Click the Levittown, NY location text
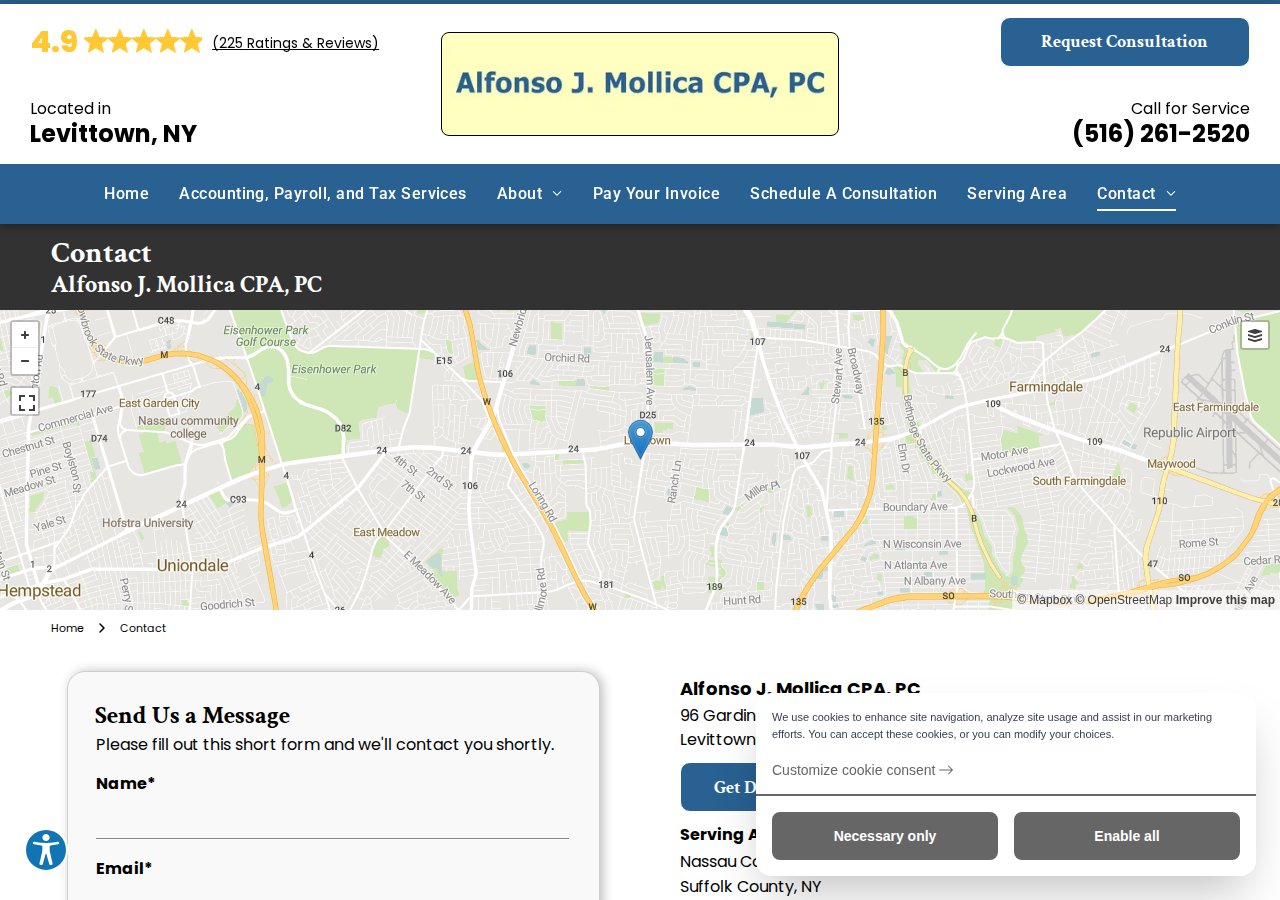The width and height of the screenshot is (1280, 900). tap(113, 133)
